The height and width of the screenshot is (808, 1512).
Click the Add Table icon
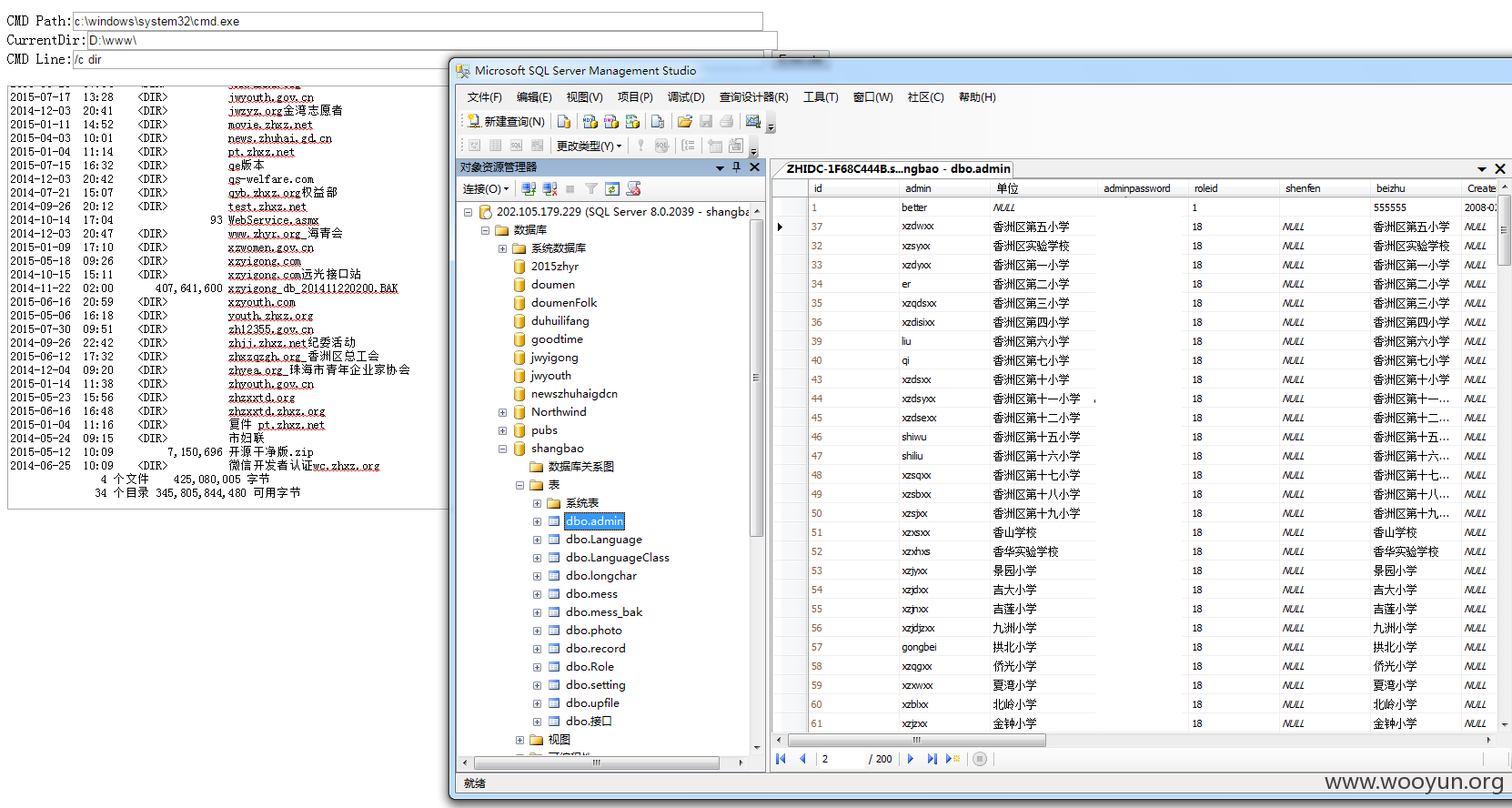[x=715, y=146]
